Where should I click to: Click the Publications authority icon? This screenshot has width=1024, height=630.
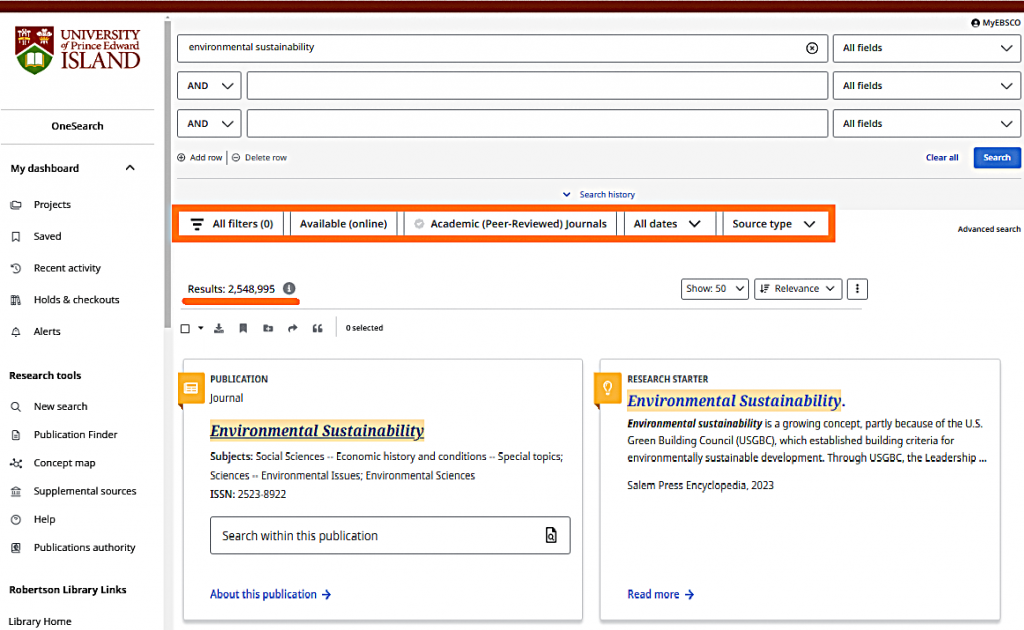(16, 548)
